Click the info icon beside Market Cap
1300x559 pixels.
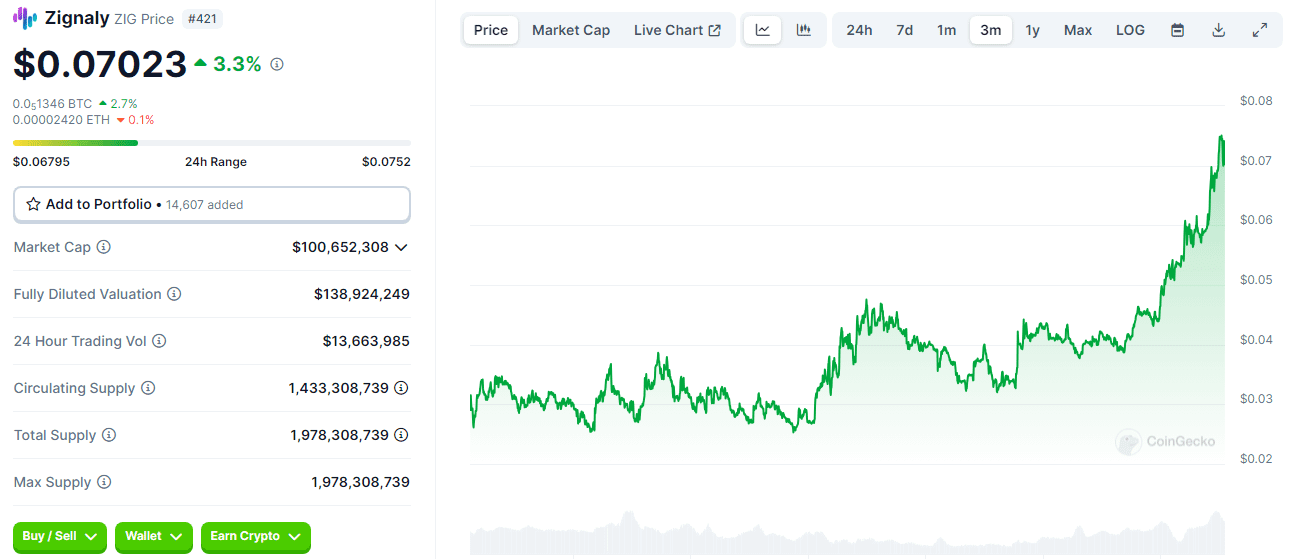(104, 247)
